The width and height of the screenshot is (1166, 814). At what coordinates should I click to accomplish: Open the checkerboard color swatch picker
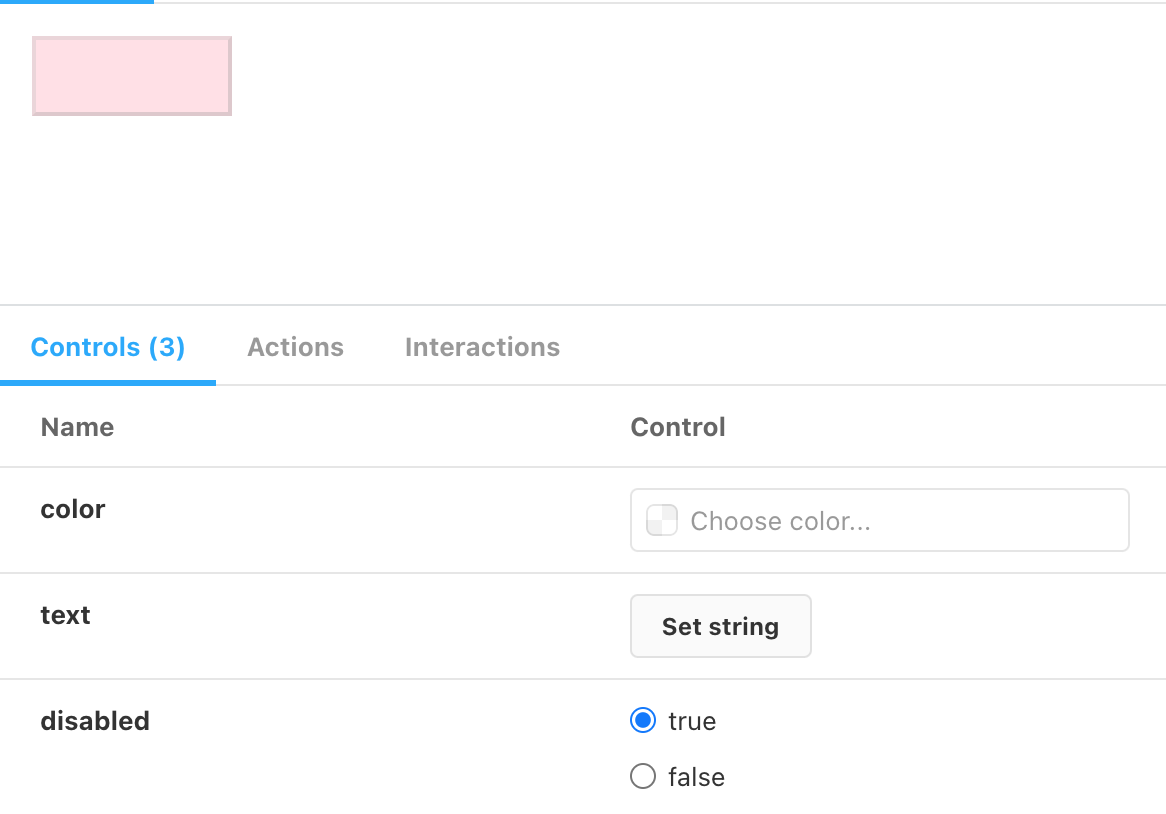pos(661,520)
